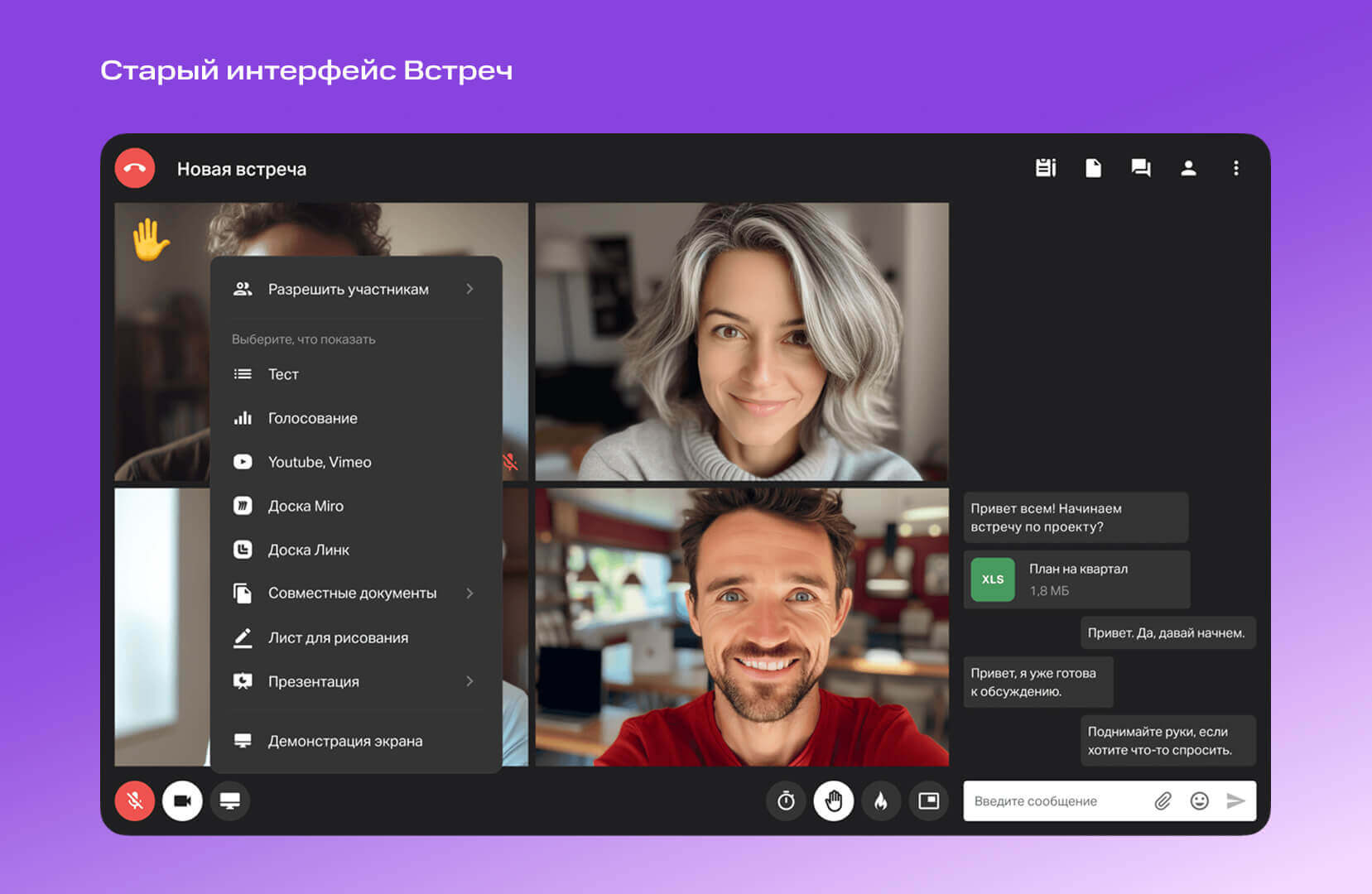Click the red hang-up call button
This screenshot has width=1372, height=894.
click(135, 168)
